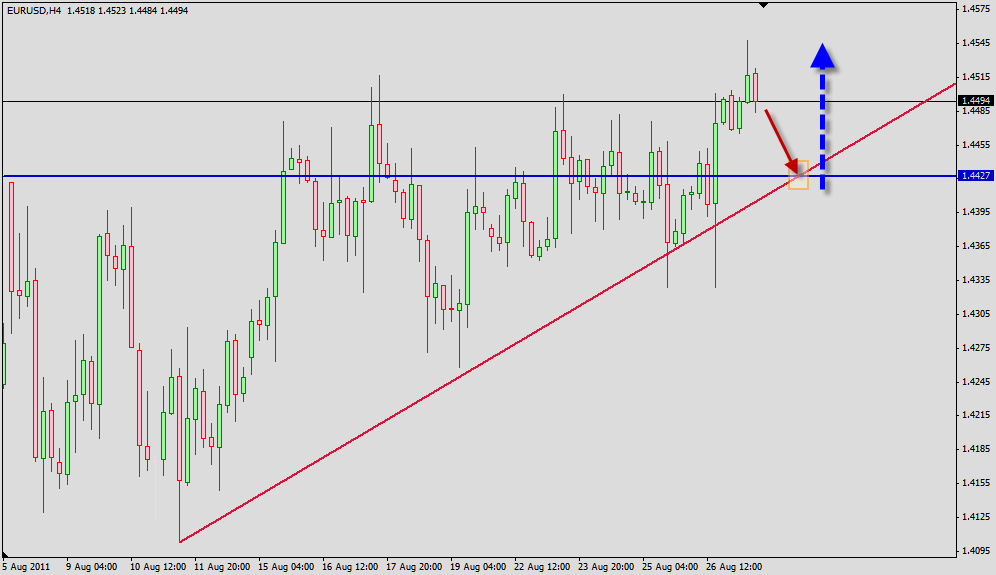Click the 1.4515 price axis label
The height and width of the screenshot is (575, 996).
coord(976,77)
